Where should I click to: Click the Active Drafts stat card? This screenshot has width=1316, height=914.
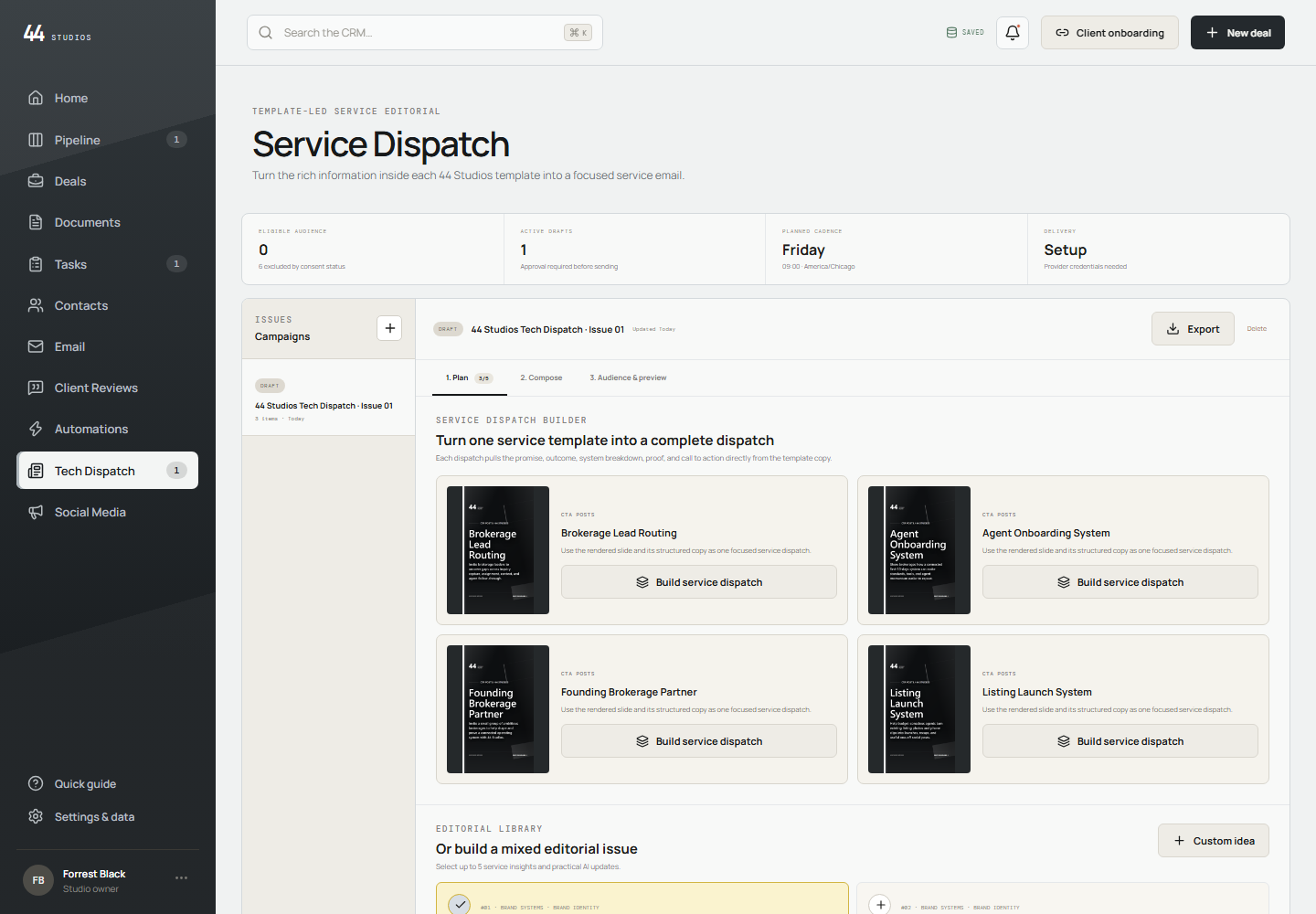[634, 250]
